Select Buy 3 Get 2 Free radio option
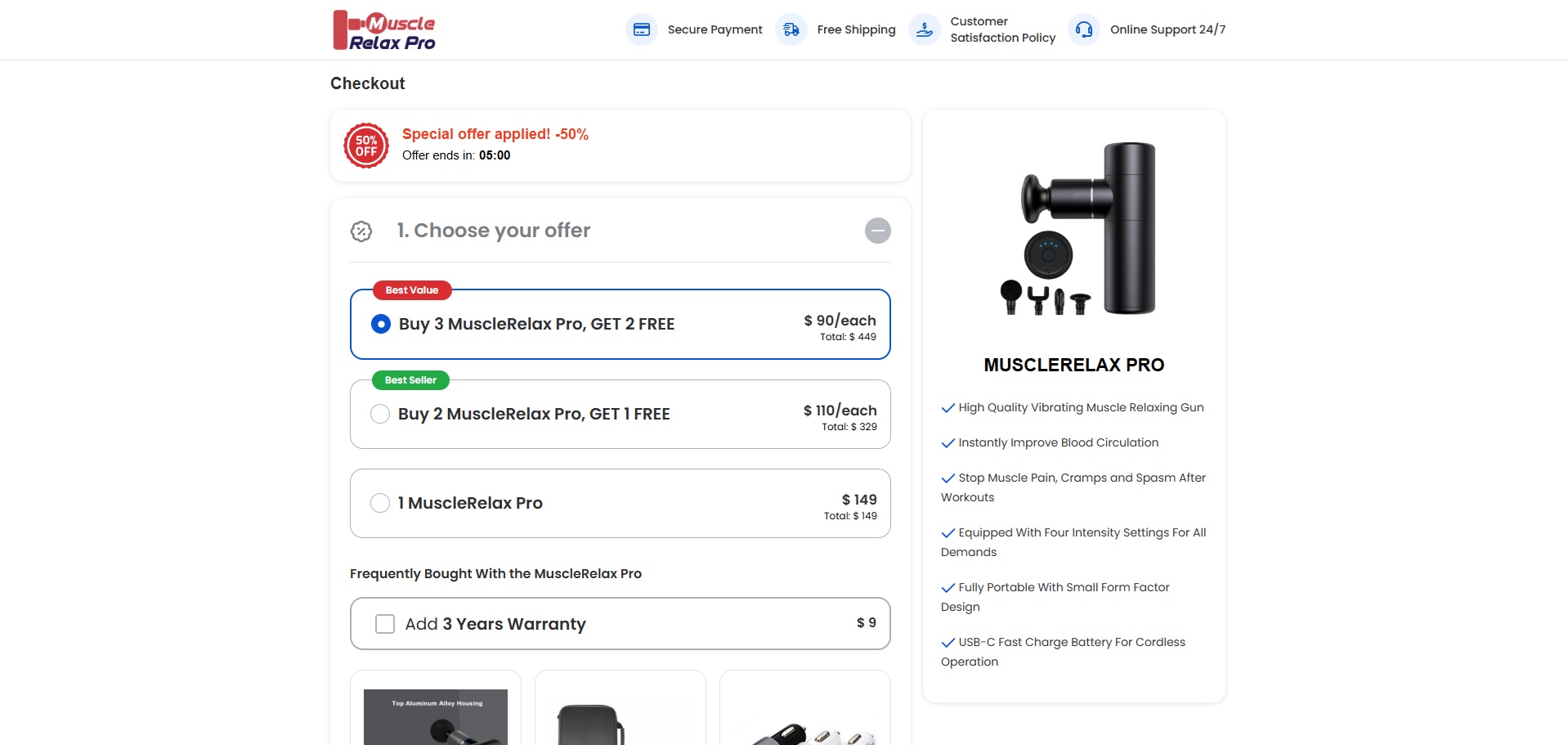The width and height of the screenshot is (1568, 745). coord(381,324)
